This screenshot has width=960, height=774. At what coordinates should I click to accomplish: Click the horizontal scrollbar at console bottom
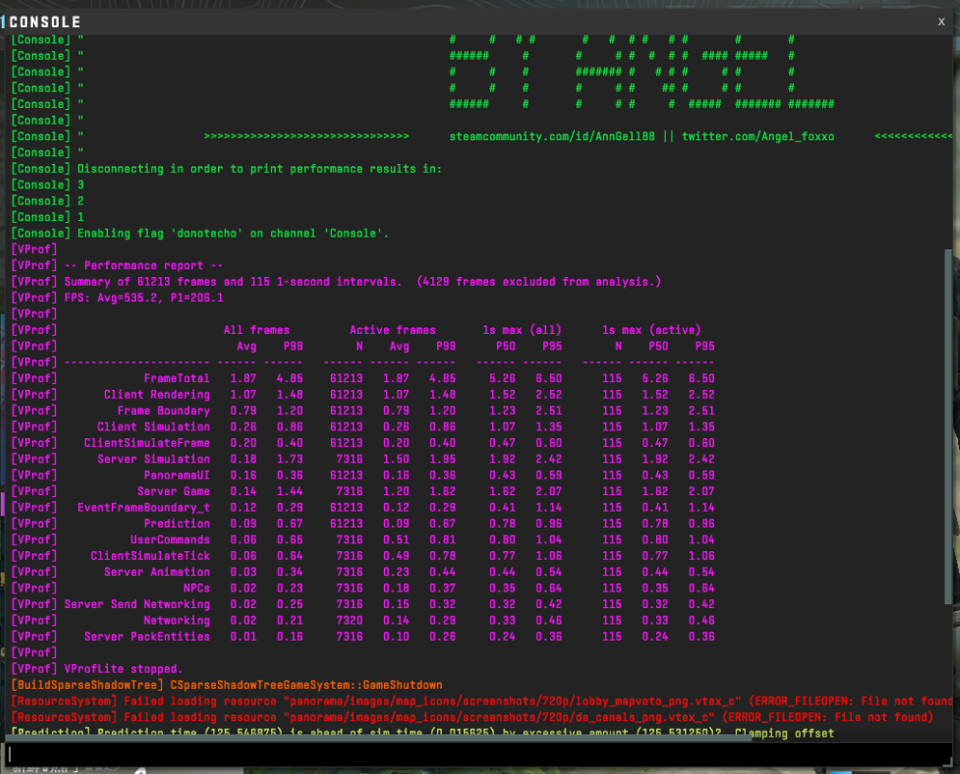coord(379,738)
